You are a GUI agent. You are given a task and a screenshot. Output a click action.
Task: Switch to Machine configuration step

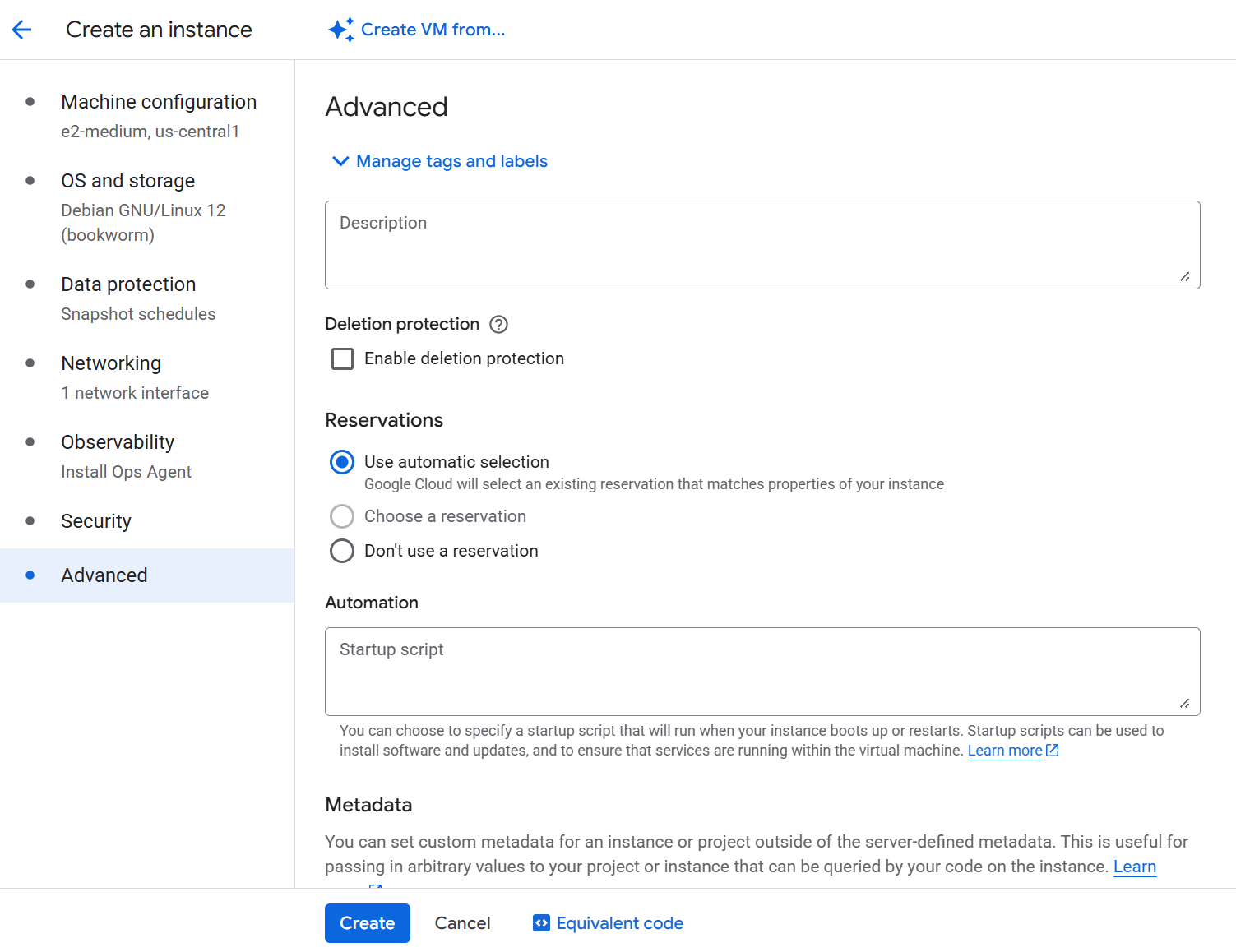pos(159,101)
